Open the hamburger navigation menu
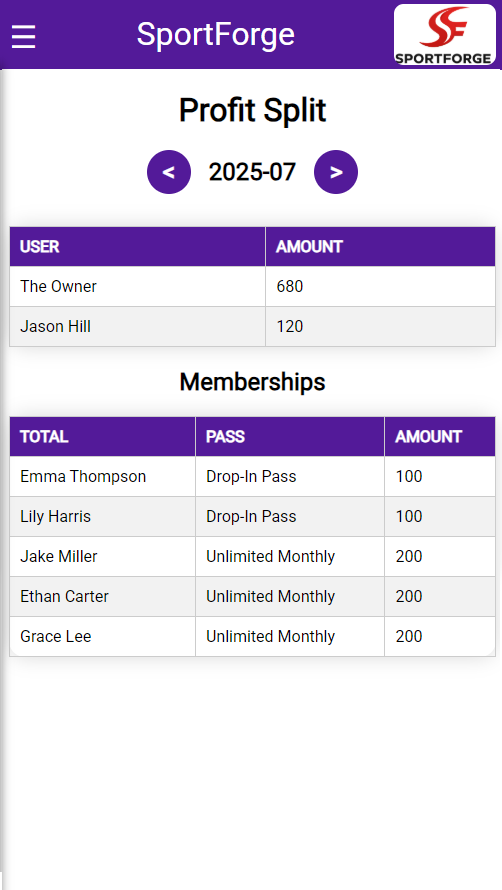The height and width of the screenshot is (890, 502). [23, 36]
